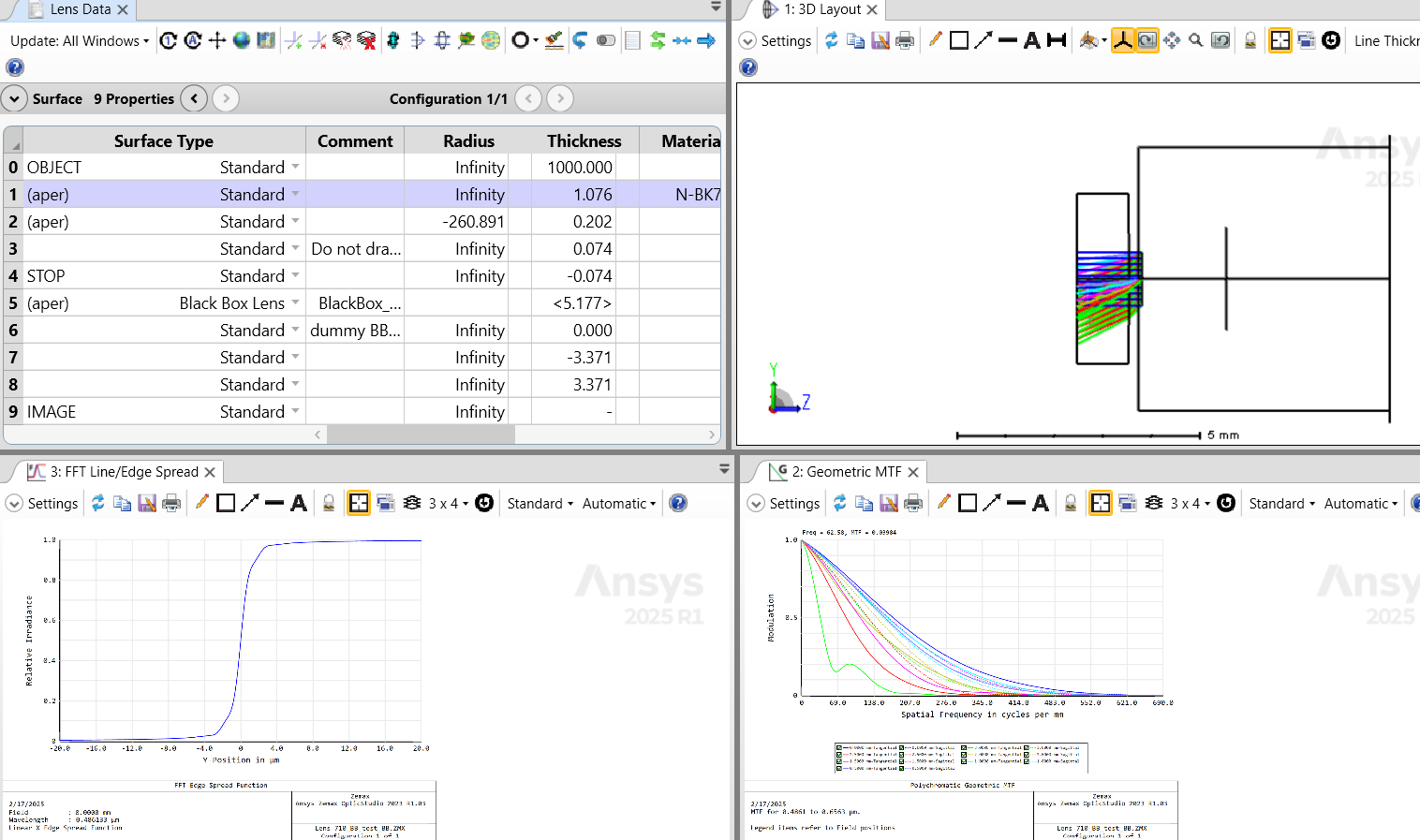Image resolution: width=1420 pixels, height=840 pixels.
Task: Expand Settings in FFT Line/Edge Spread window
Action: tap(42, 504)
